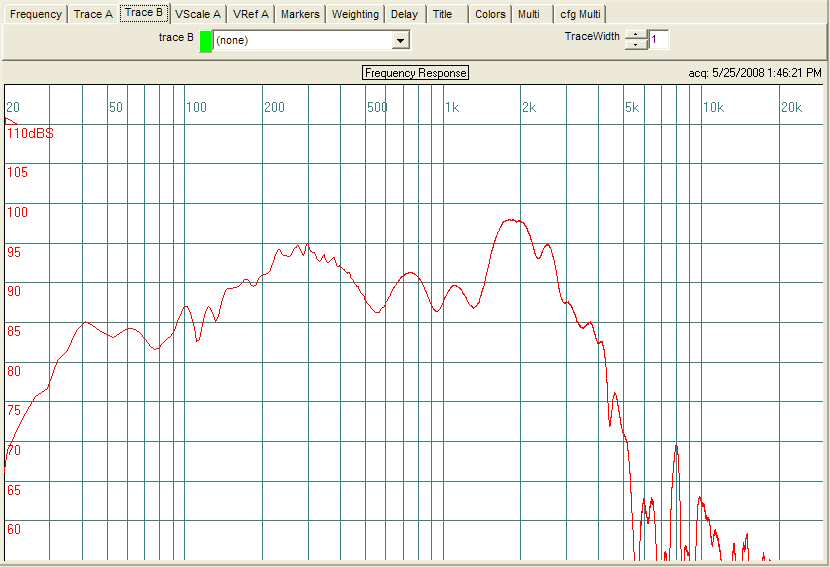Select the Trace B tab
This screenshot has height=567, width=830.
click(144, 13)
